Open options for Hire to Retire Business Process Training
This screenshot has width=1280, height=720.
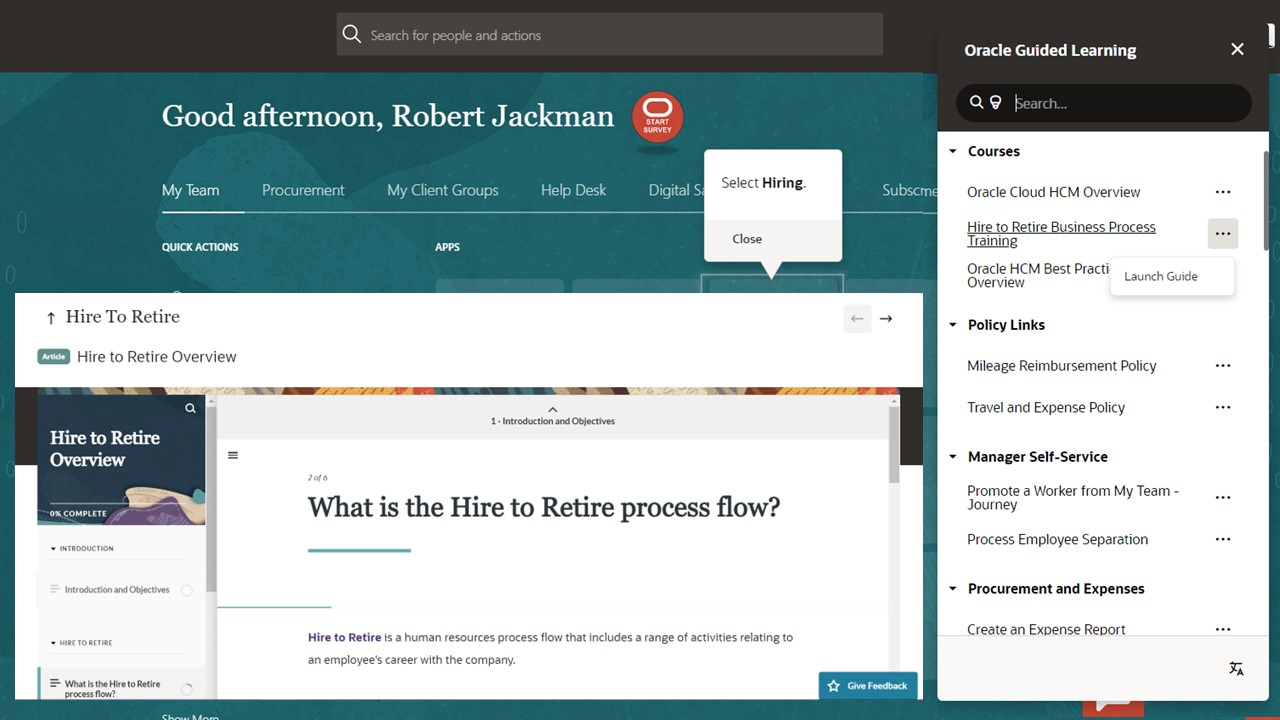click(1223, 234)
